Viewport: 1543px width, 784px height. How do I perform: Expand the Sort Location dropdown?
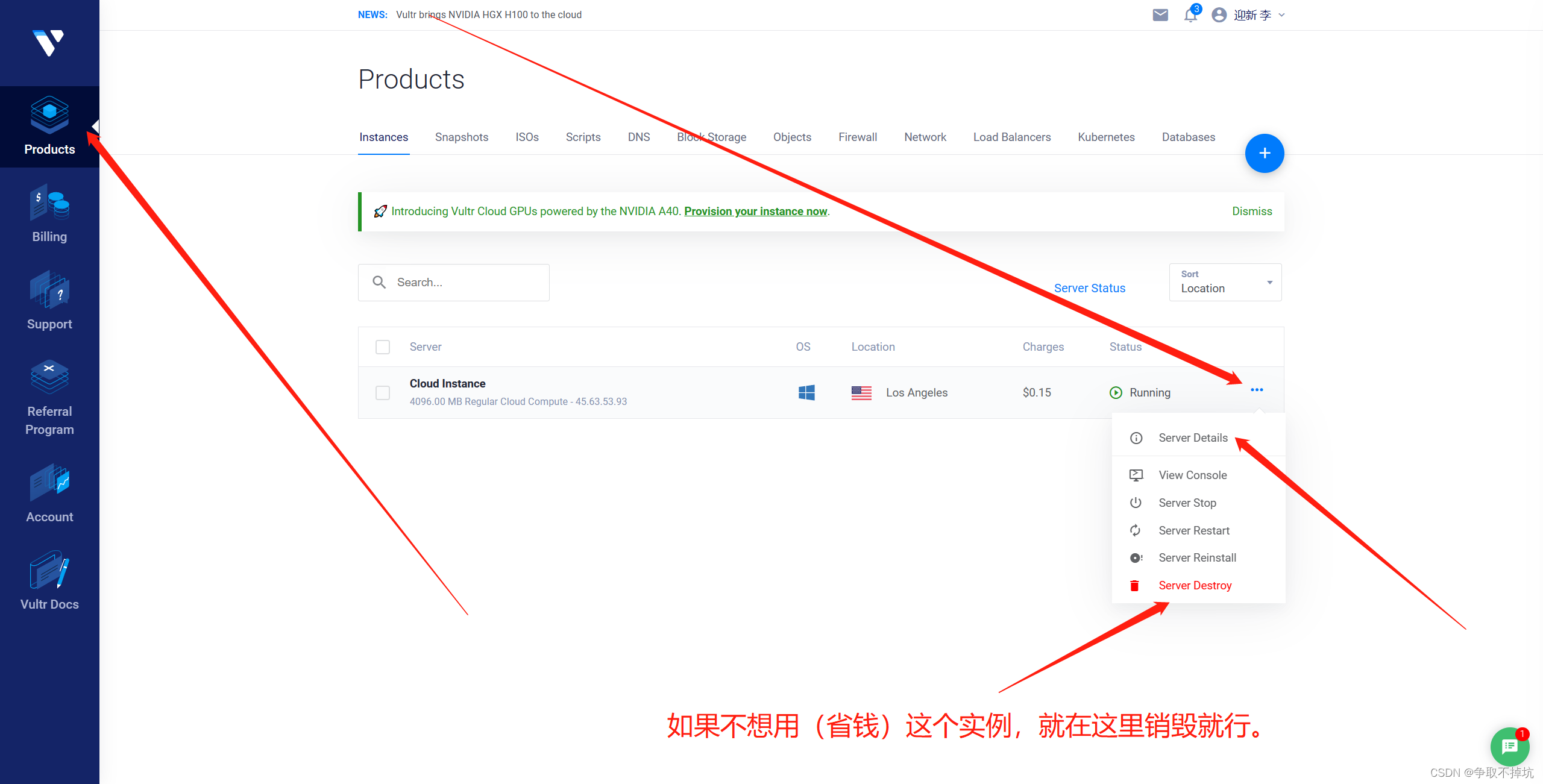1225,282
